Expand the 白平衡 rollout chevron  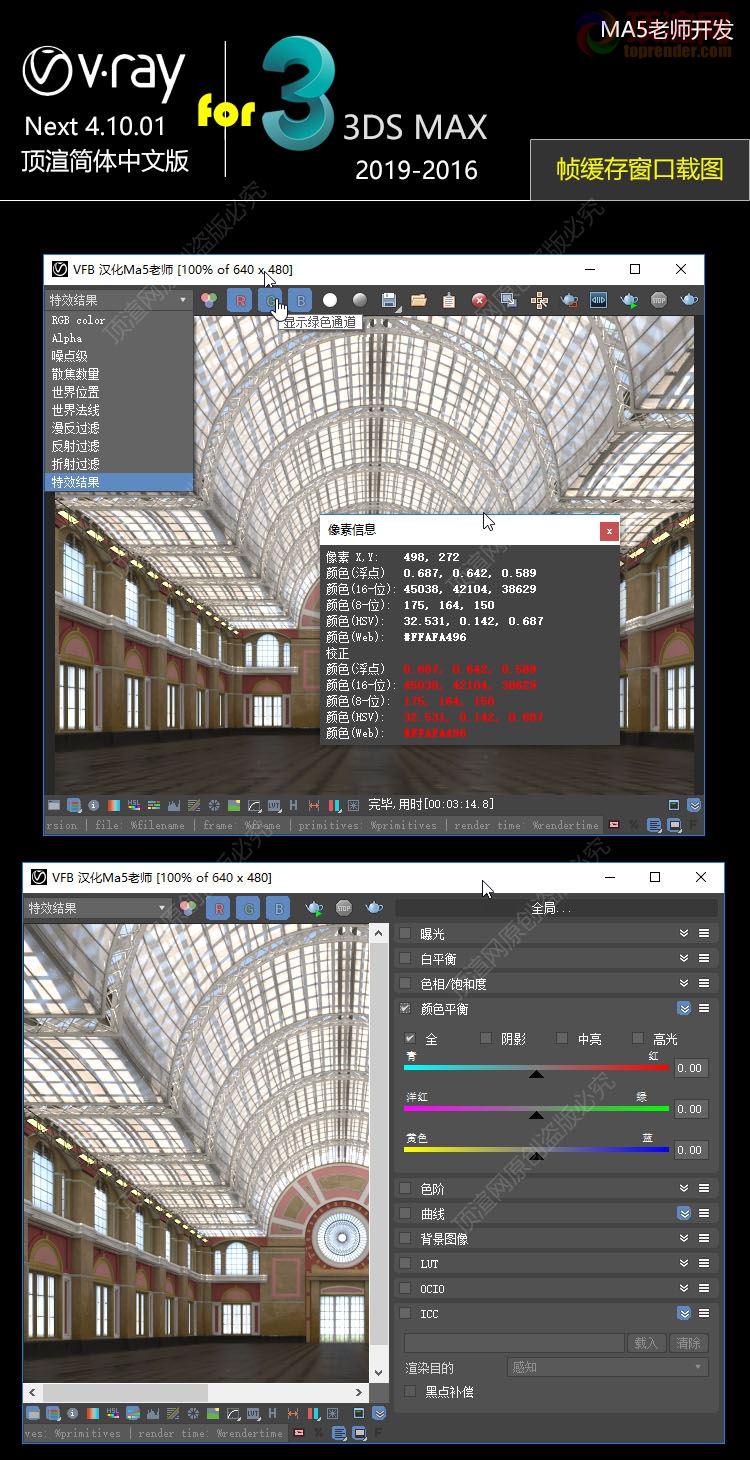684,959
